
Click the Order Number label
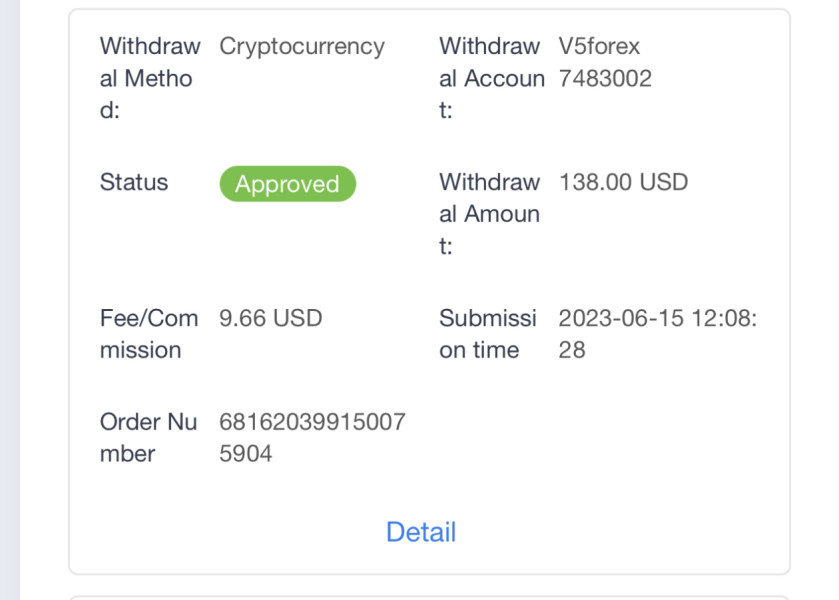click(x=148, y=438)
